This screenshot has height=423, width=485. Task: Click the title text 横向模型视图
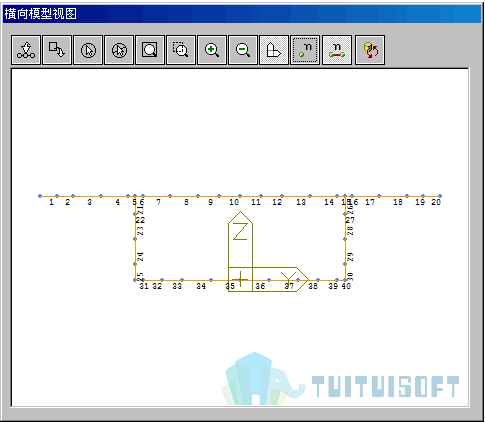(x=40, y=14)
